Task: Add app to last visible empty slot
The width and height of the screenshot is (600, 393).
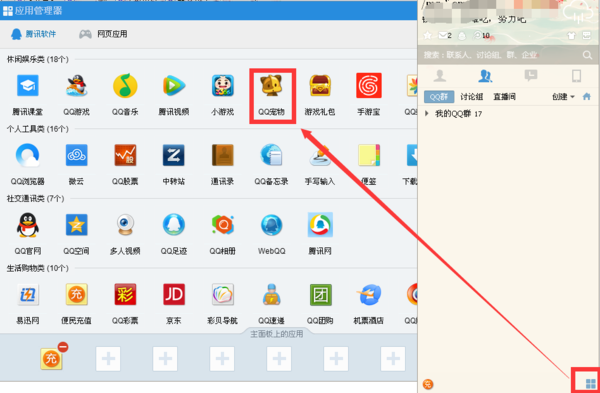Action: pyautogui.click(x=393, y=359)
